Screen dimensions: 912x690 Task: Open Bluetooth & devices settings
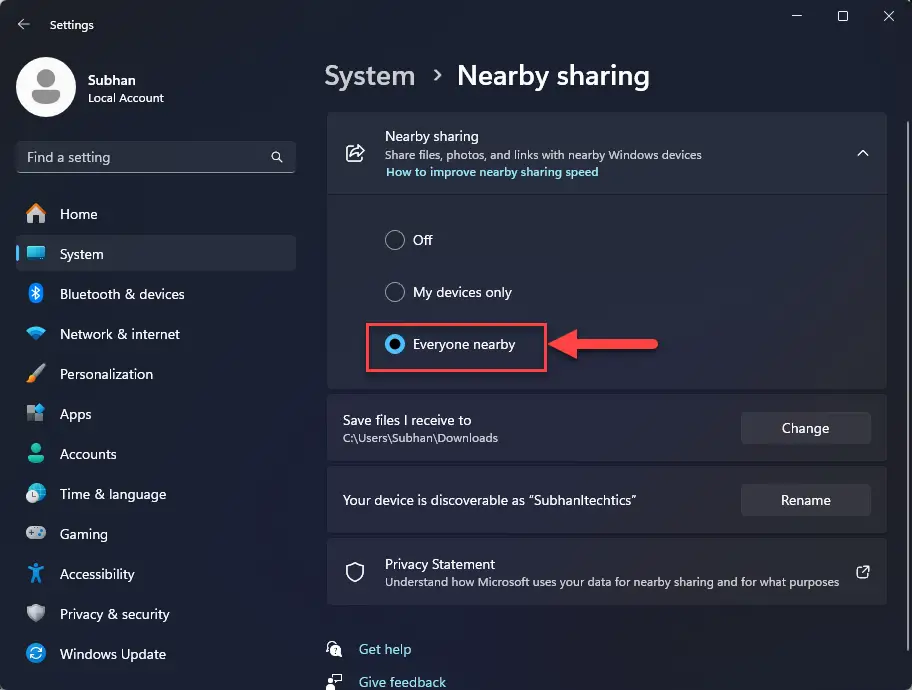(121, 294)
